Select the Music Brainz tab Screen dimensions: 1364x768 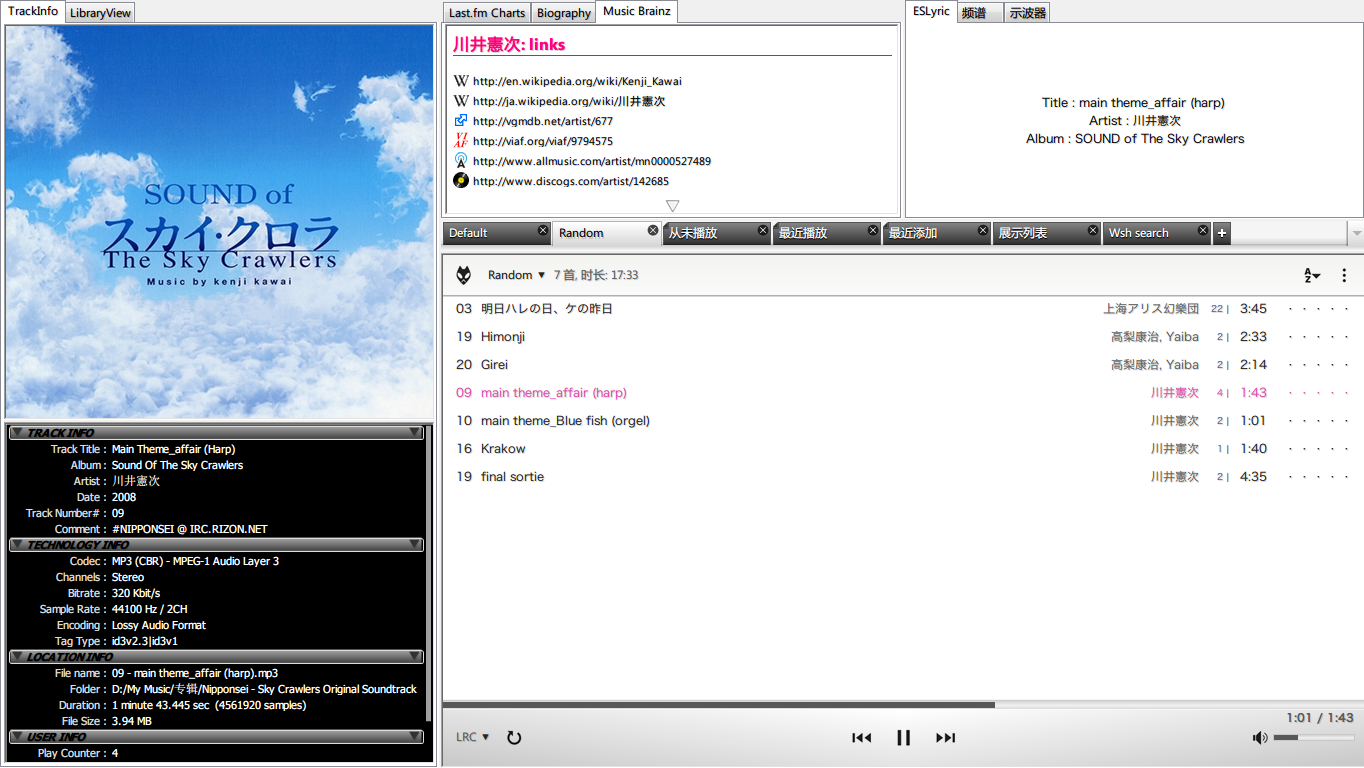pos(637,11)
